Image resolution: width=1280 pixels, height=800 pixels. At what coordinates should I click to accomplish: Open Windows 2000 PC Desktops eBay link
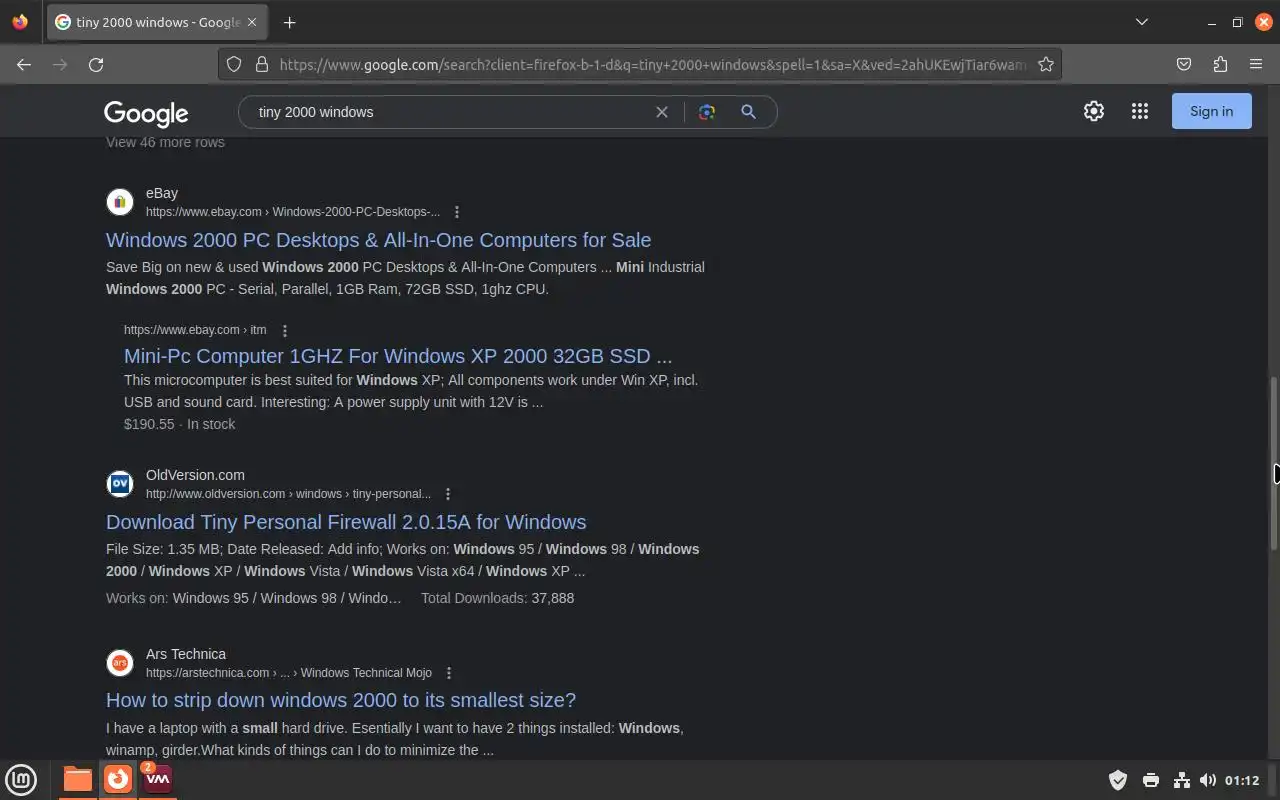coord(378,240)
